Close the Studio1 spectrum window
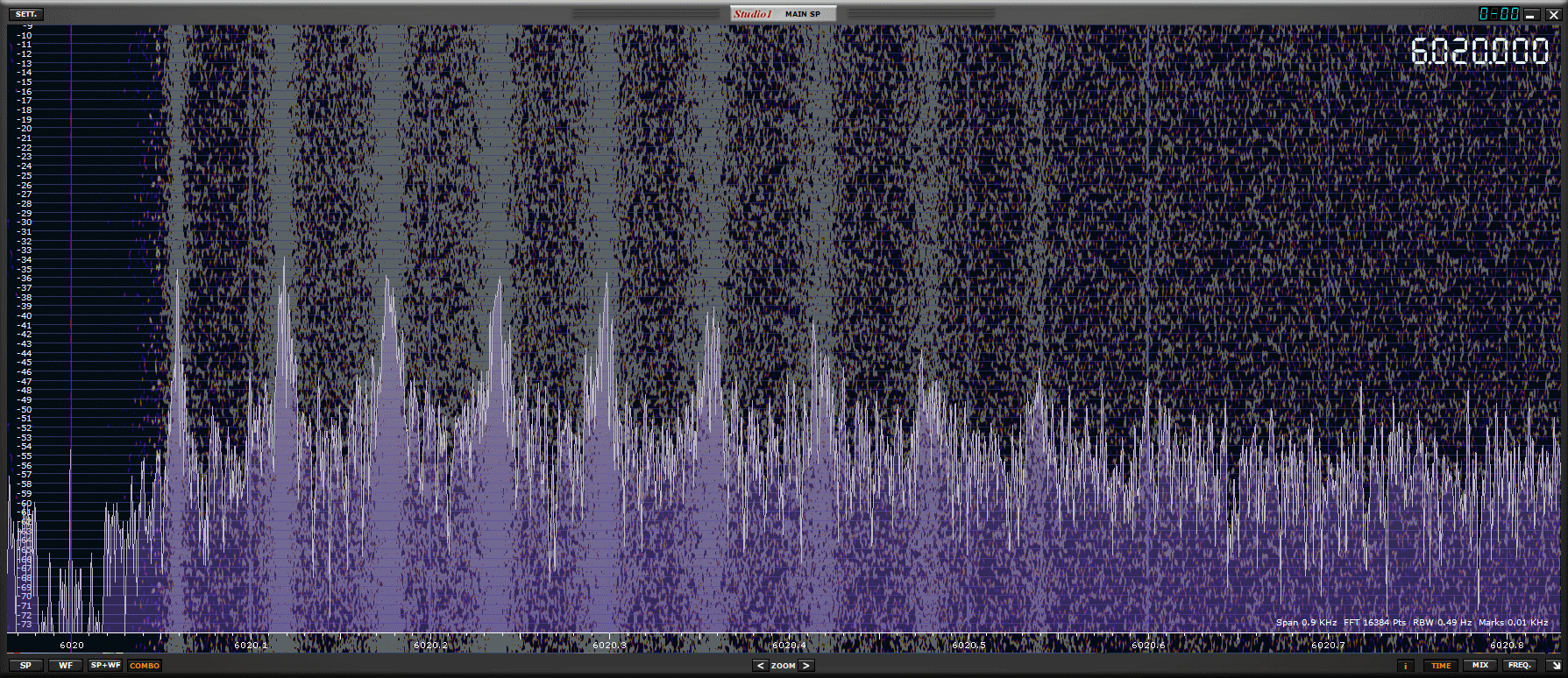This screenshot has width=1568, height=678. [1553, 15]
